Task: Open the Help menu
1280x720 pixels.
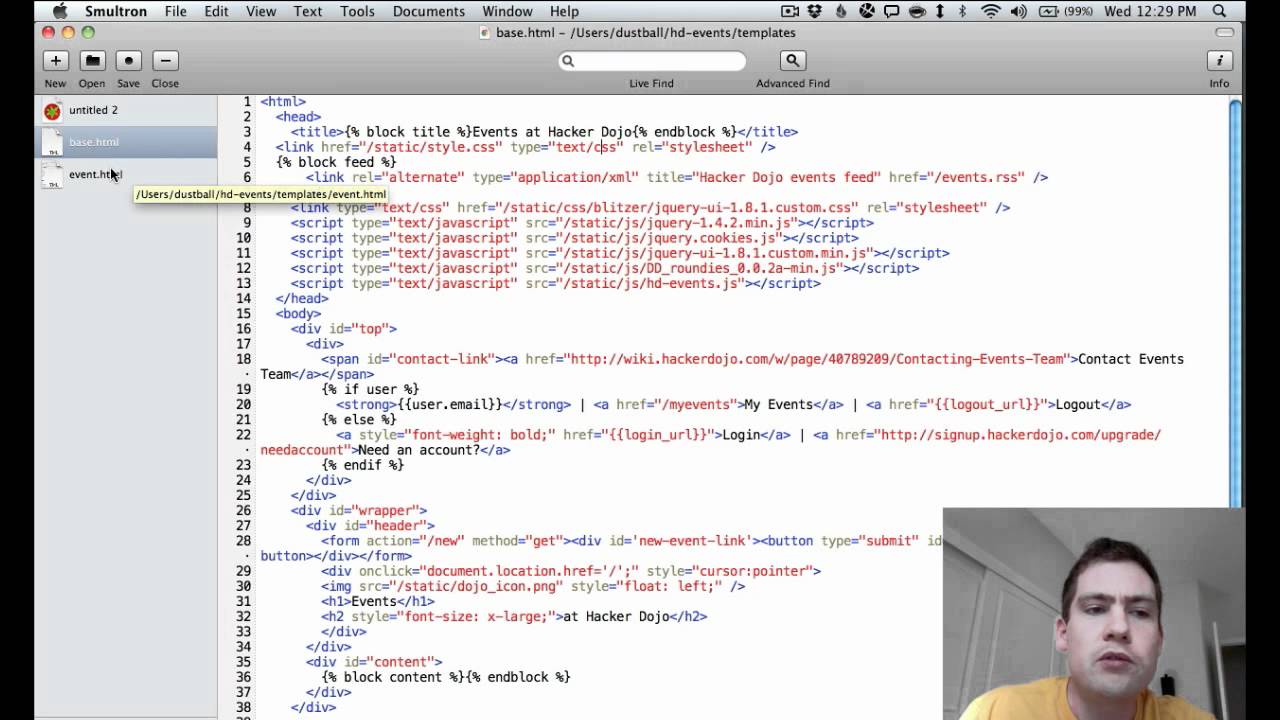Action: tap(564, 11)
